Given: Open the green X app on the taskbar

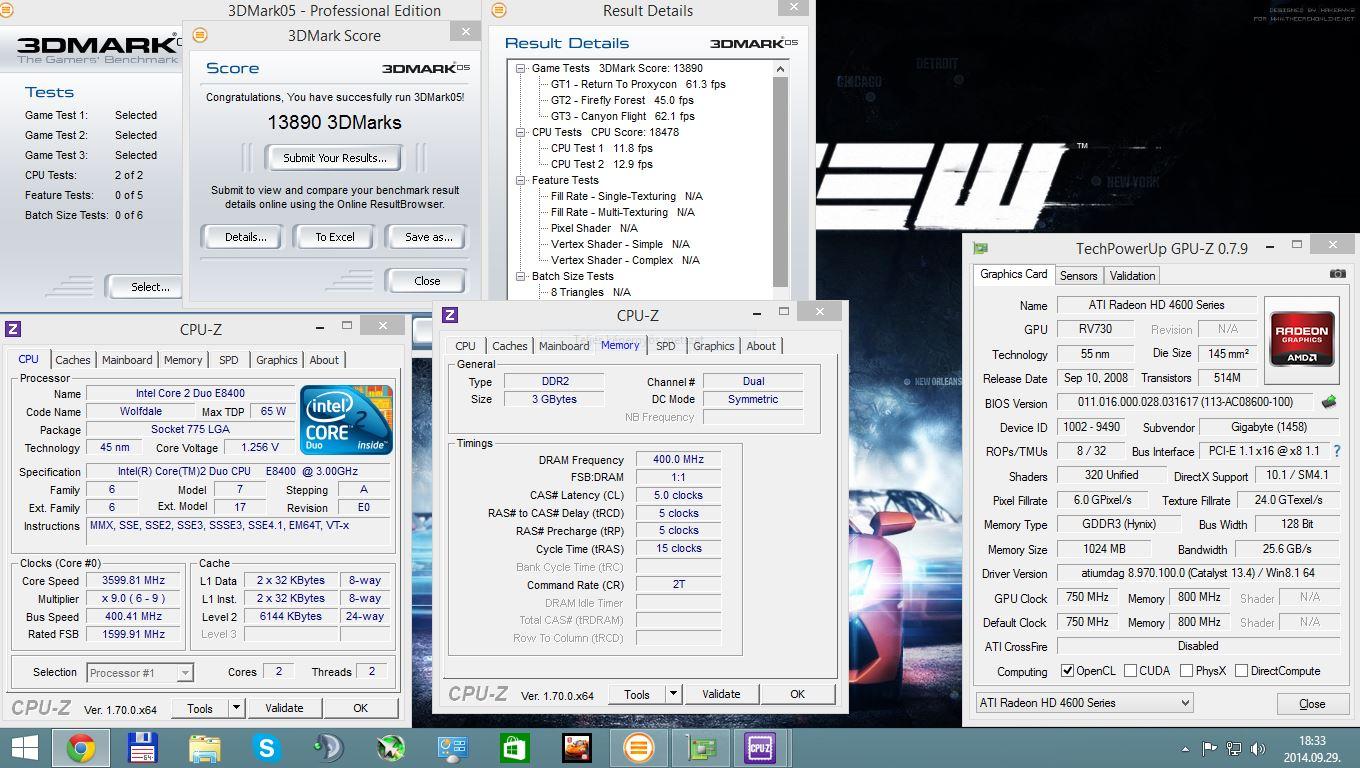Looking at the screenshot, I should point(390,748).
